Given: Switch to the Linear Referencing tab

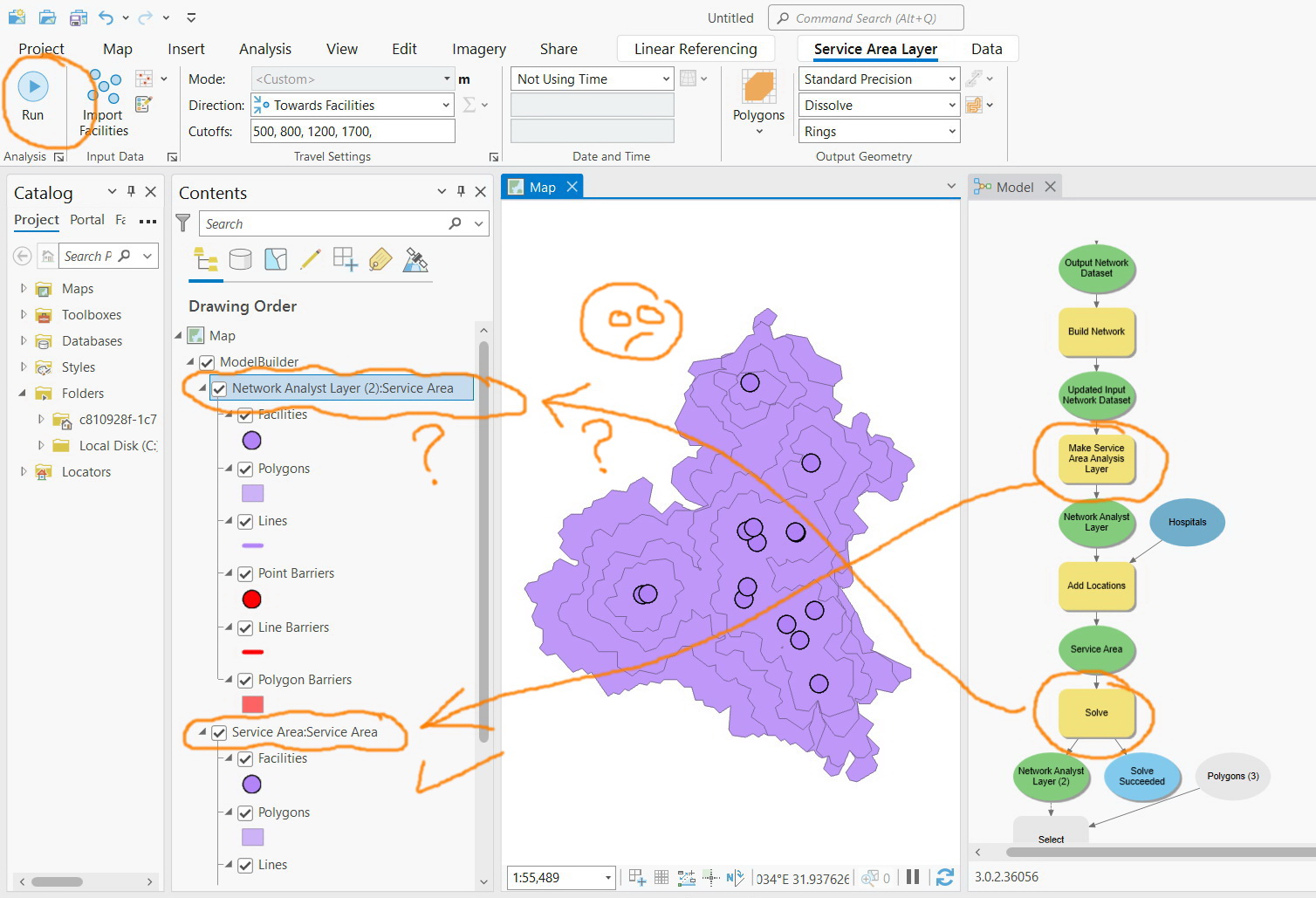Looking at the screenshot, I should [x=696, y=49].
